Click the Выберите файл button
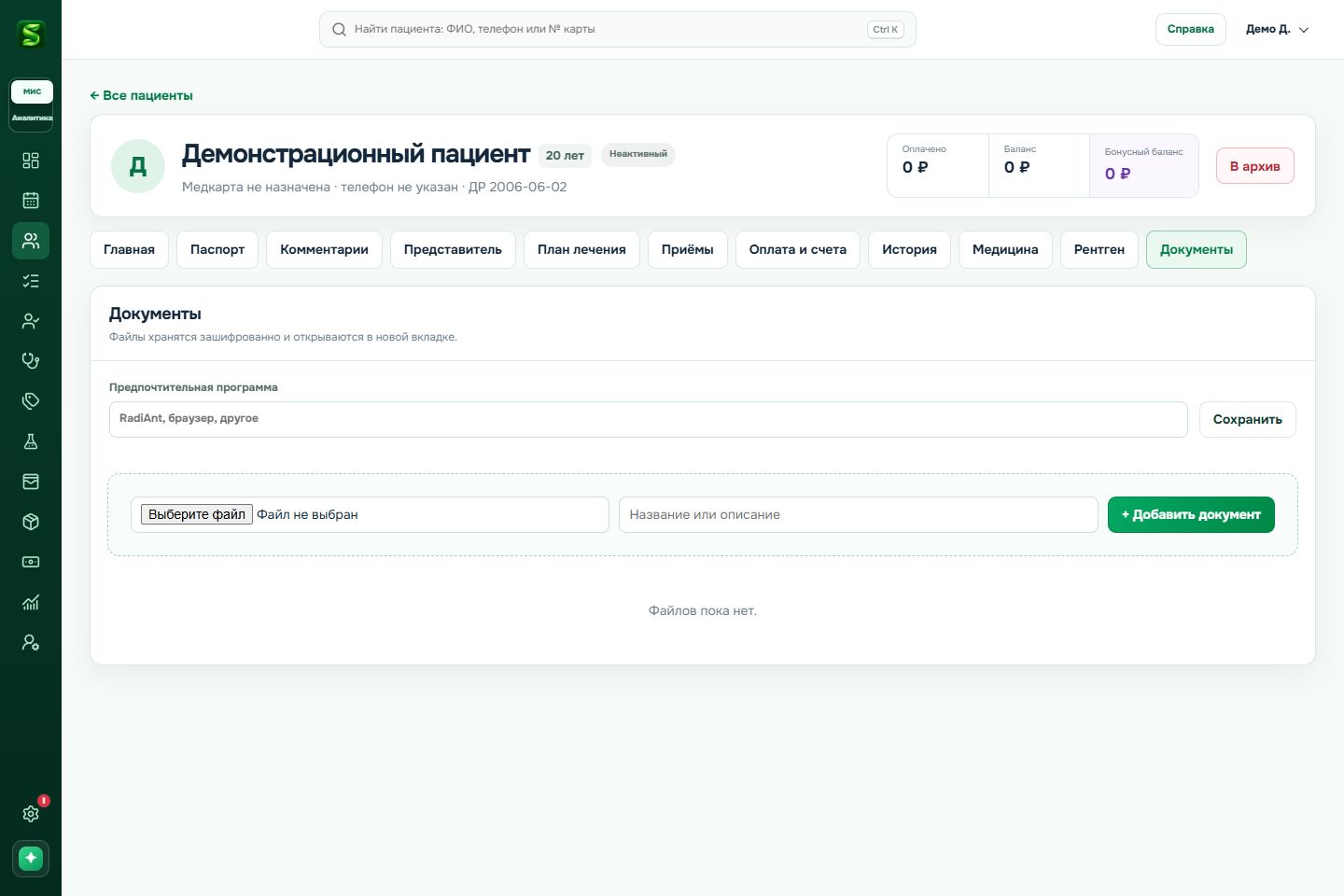The image size is (1344, 896). point(197,514)
